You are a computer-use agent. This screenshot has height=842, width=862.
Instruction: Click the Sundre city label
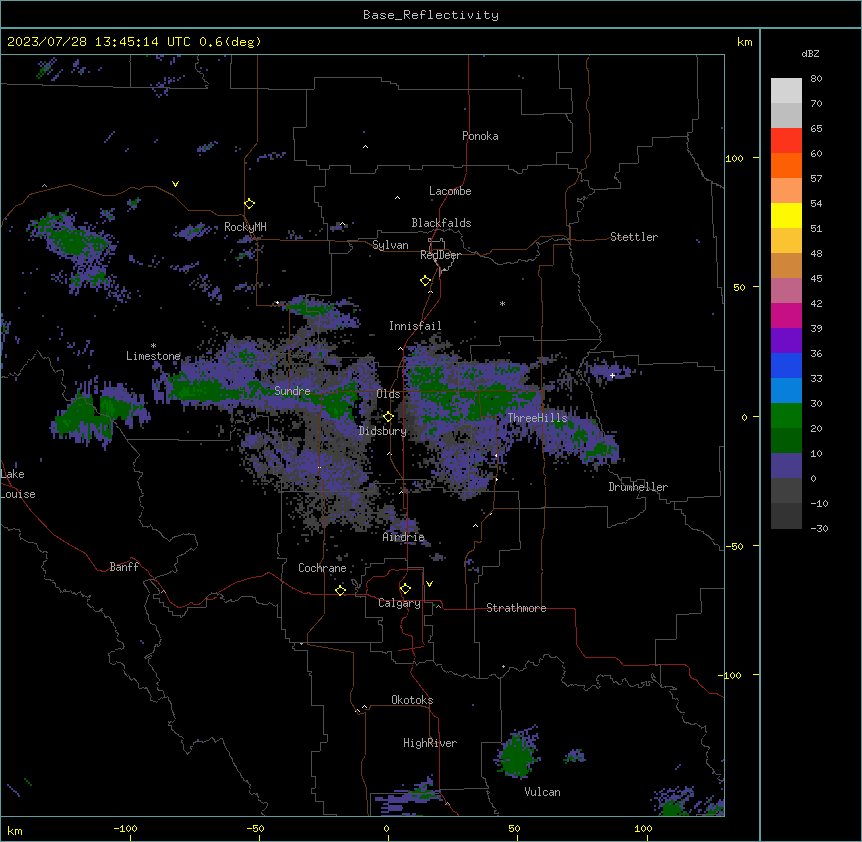tap(292, 391)
